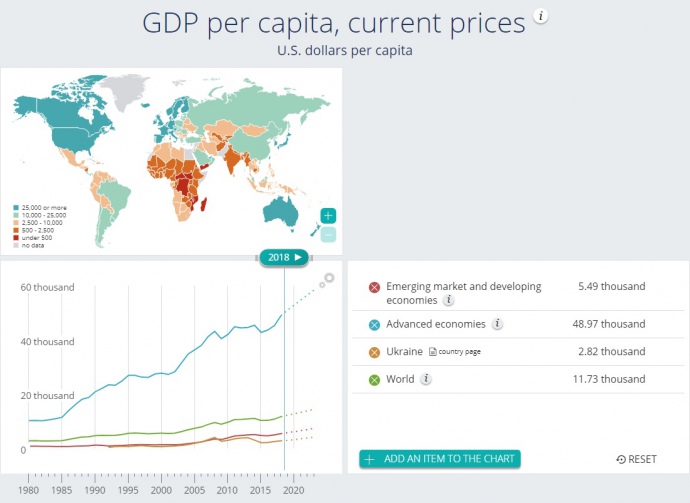This screenshot has height=503, width=690.
Task: Show info icon for World
Action: (425, 379)
